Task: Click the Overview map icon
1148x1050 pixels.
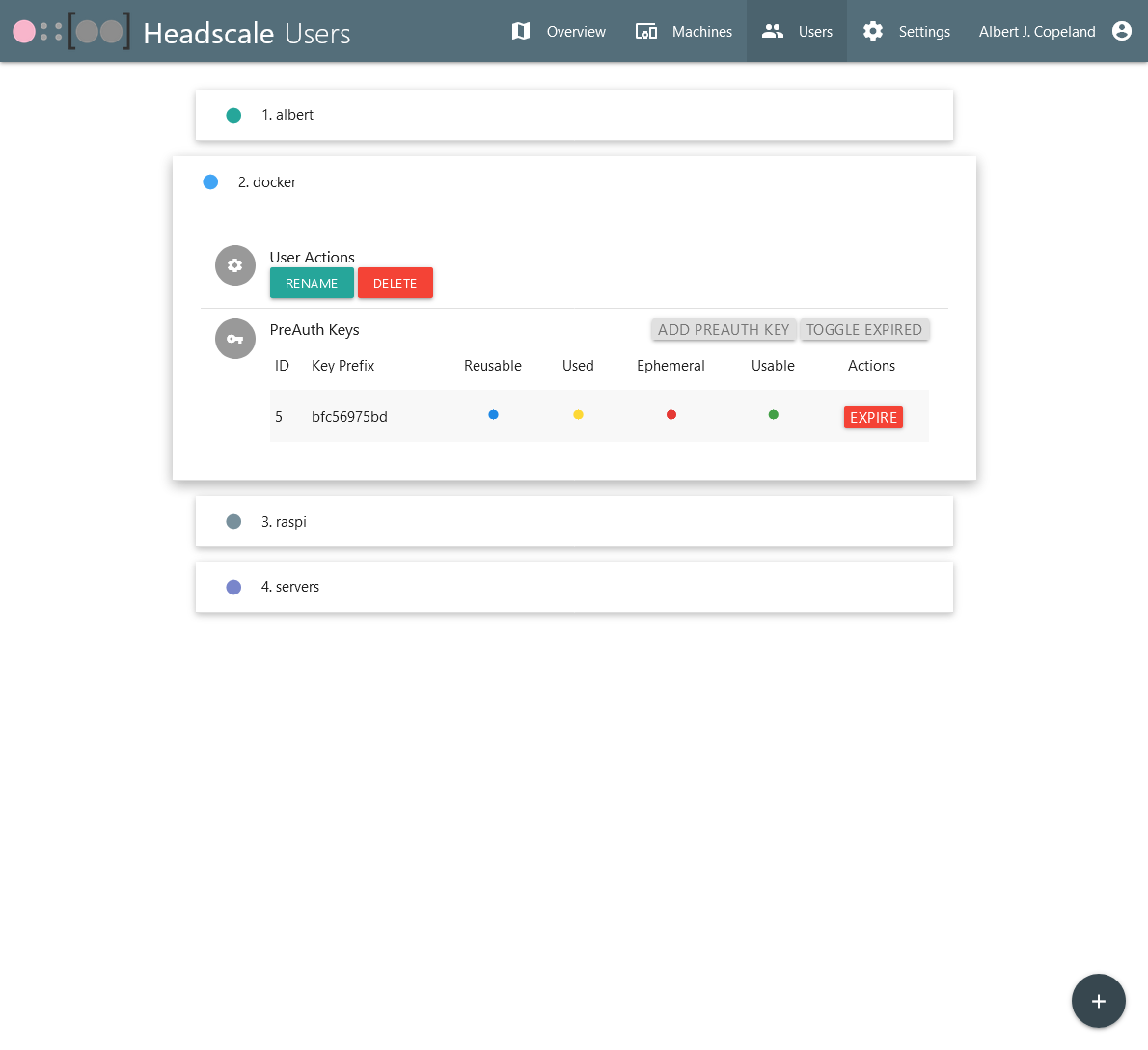Action: 521,31
